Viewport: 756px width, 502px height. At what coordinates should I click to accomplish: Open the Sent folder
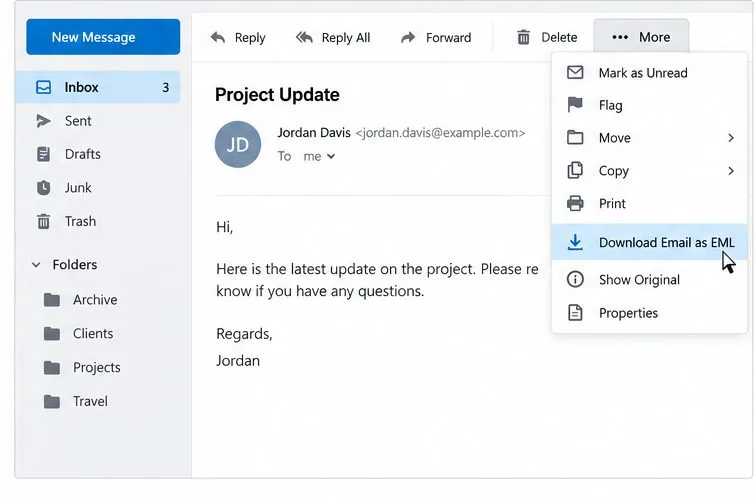98,121
